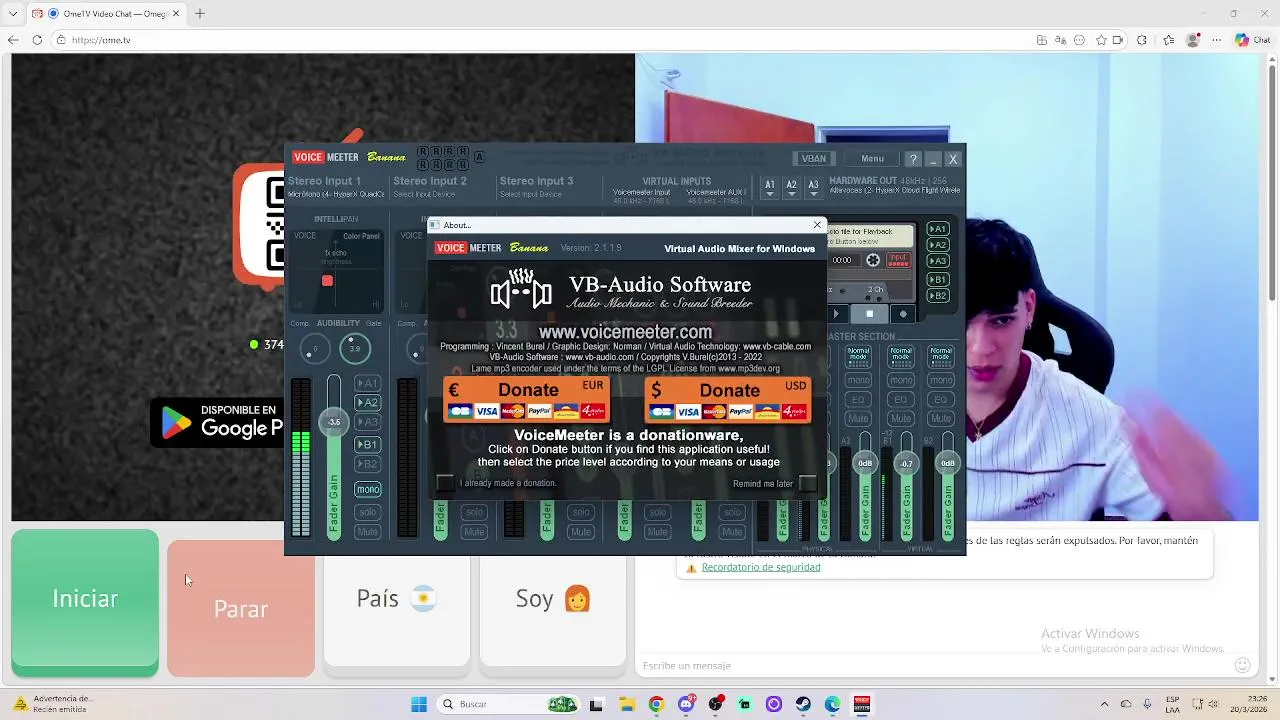Click the Voicemeeter taskbar icon
The image size is (1280, 720).
click(x=862, y=705)
